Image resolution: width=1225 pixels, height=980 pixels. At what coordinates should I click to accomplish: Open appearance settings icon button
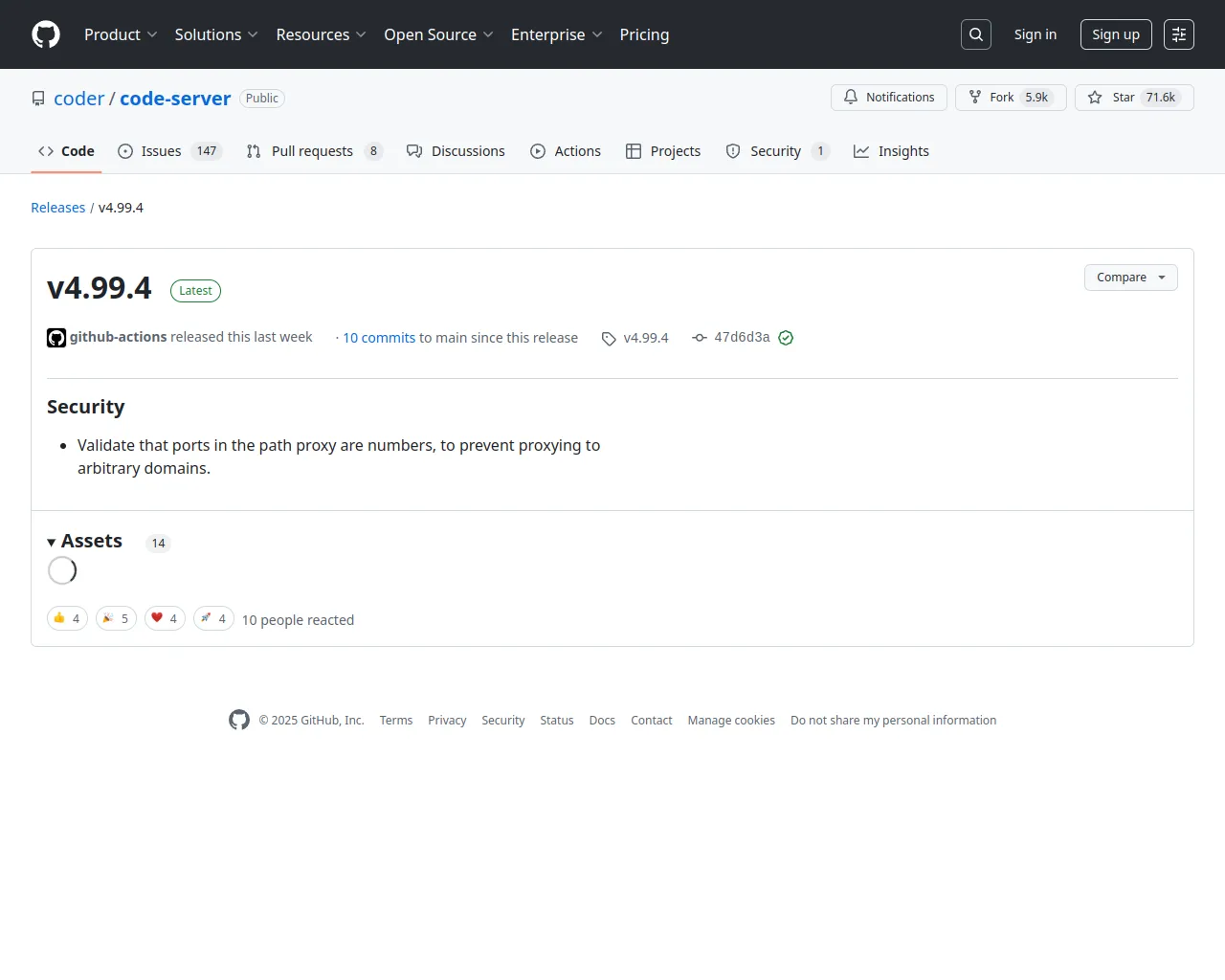(1179, 34)
